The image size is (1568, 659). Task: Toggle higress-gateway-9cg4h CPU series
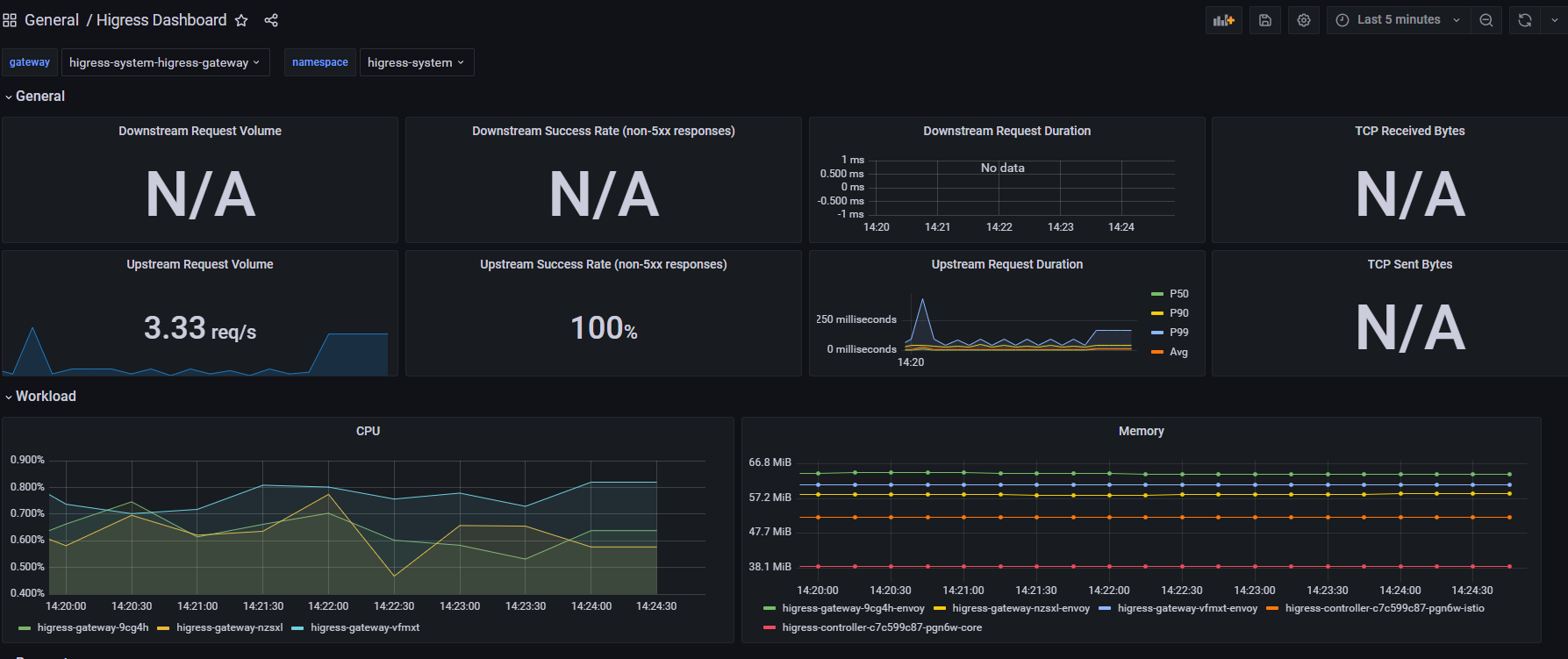tap(93, 627)
